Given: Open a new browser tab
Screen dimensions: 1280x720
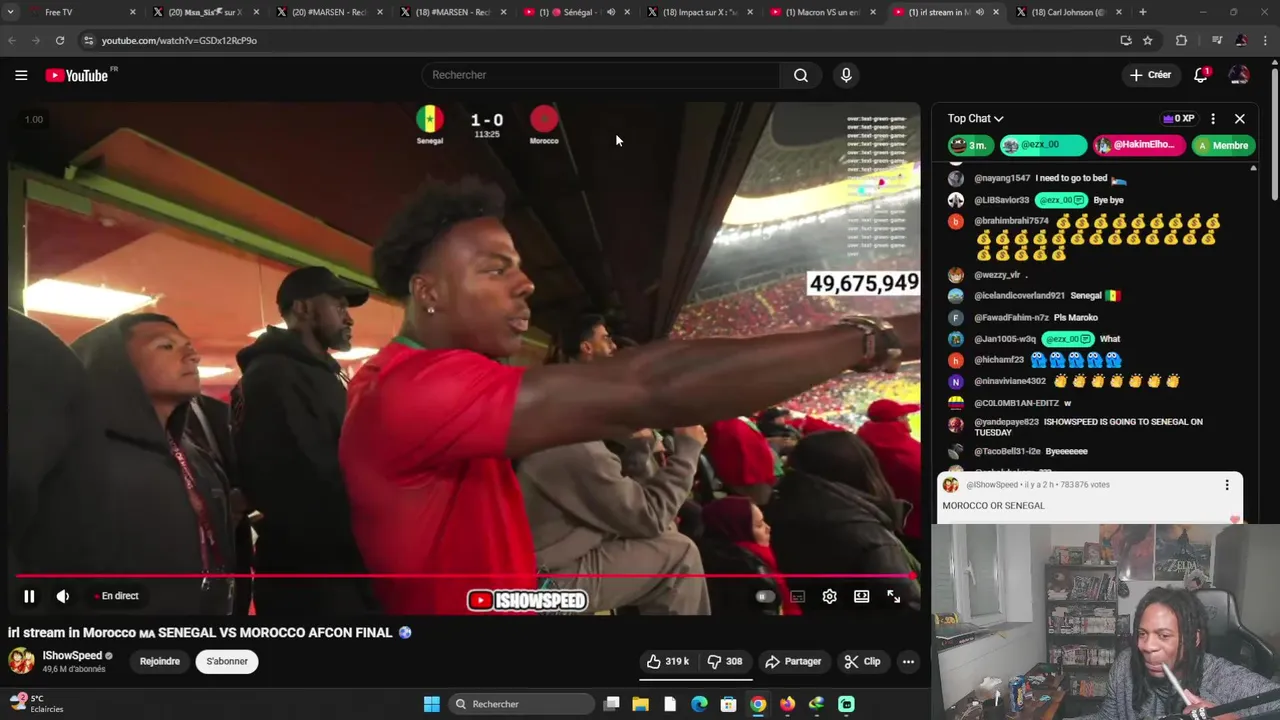Looking at the screenshot, I should click(1143, 12).
